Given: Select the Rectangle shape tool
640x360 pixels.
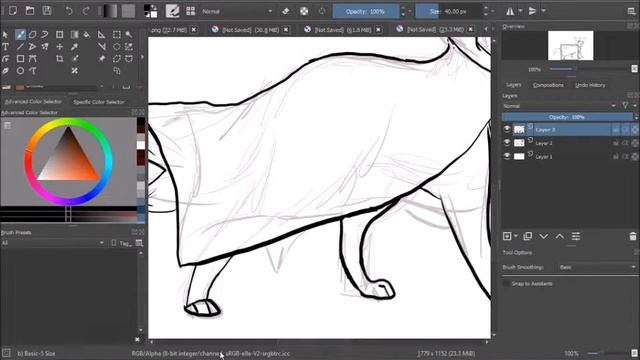Looking at the screenshot, I should [20, 59].
